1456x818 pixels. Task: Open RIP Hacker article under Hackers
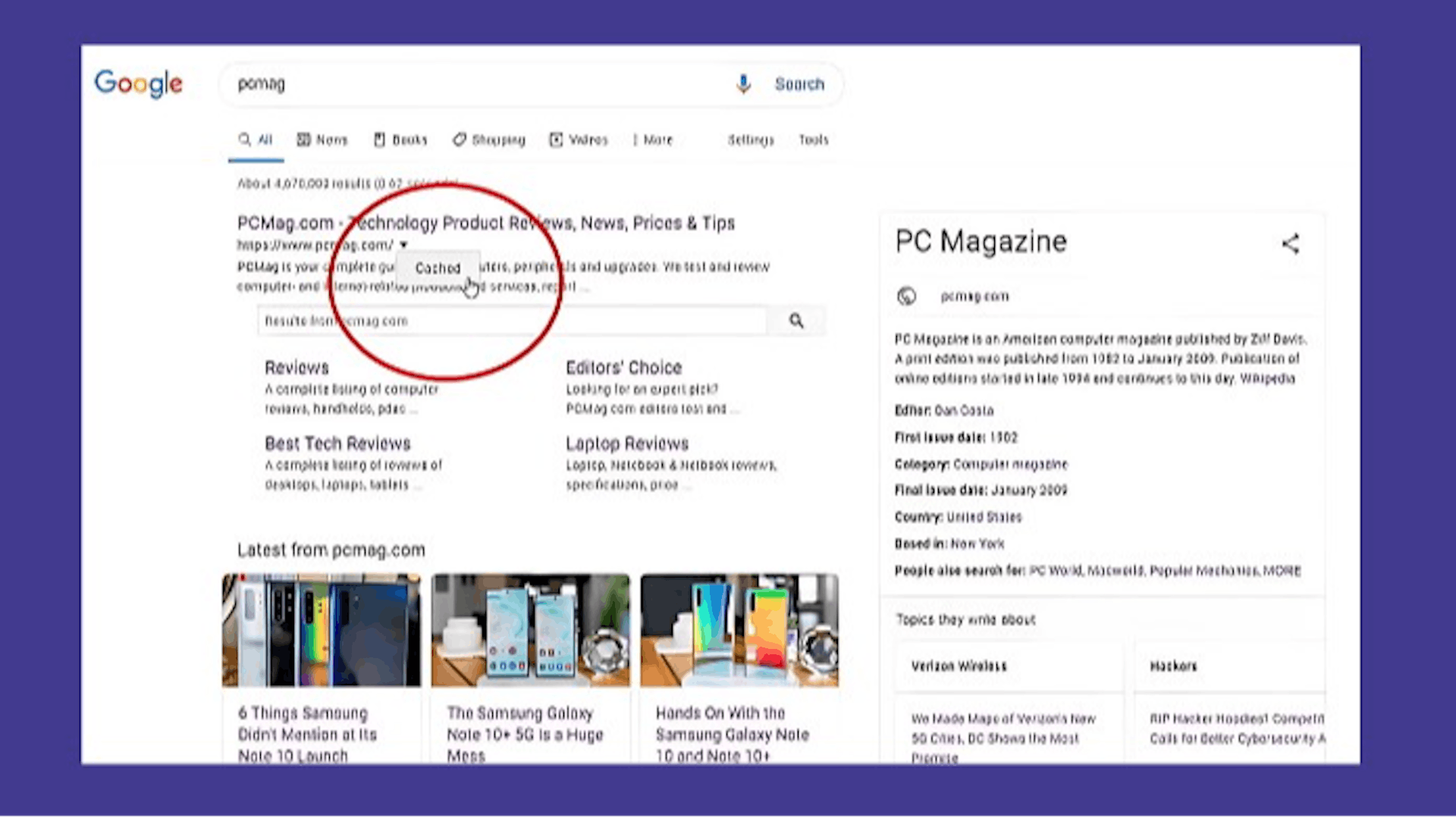click(1237, 729)
